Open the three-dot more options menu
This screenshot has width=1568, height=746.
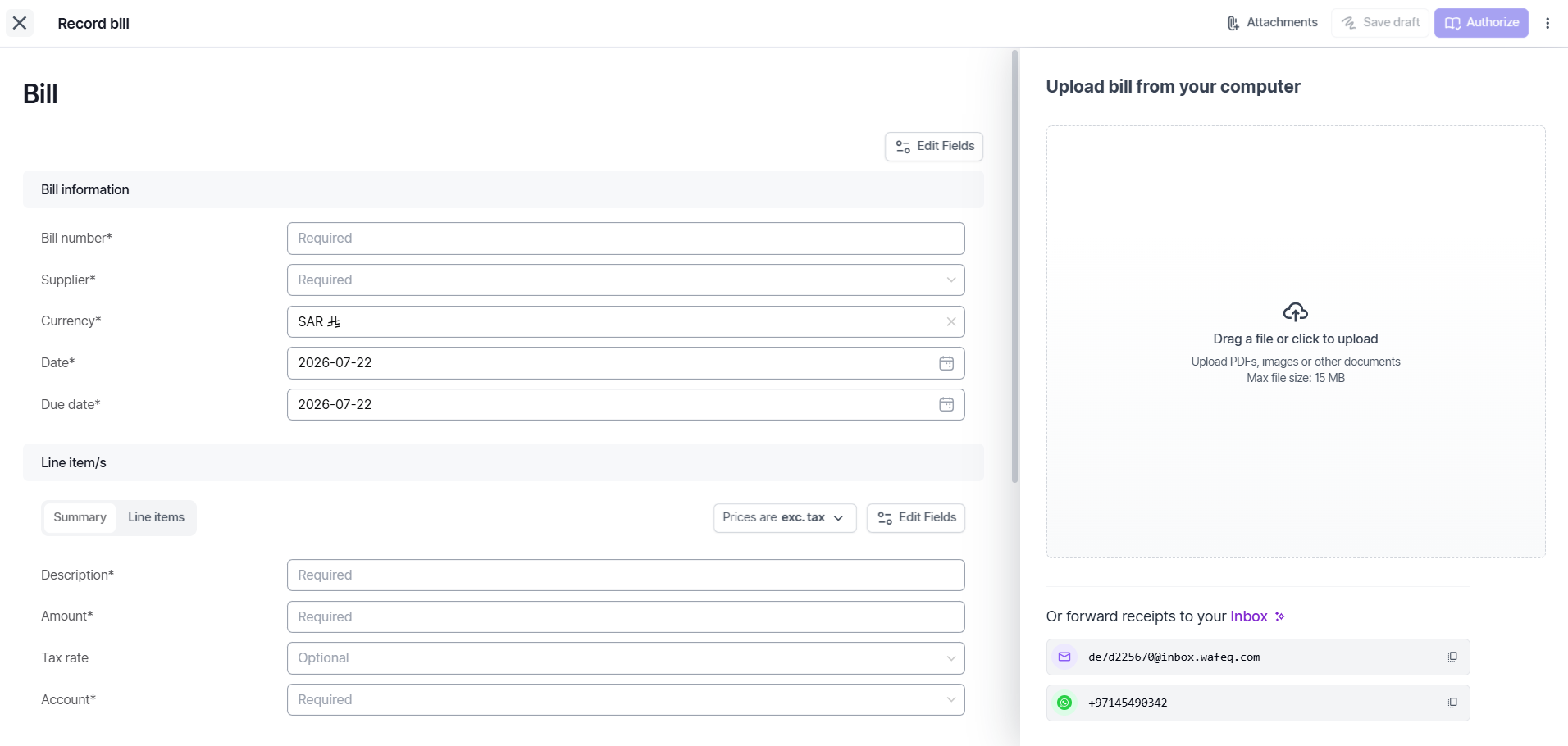point(1547,23)
